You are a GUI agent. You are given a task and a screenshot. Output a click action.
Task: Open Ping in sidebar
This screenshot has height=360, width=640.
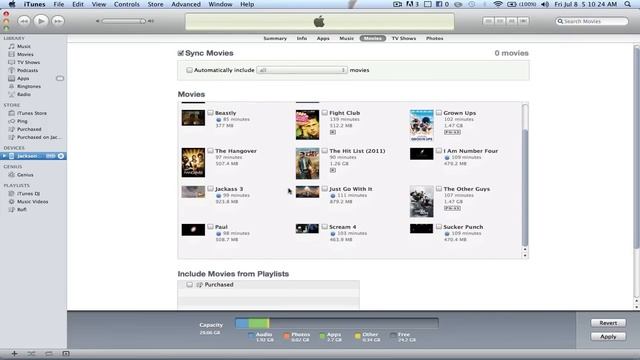pyautogui.click(x=22, y=121)
